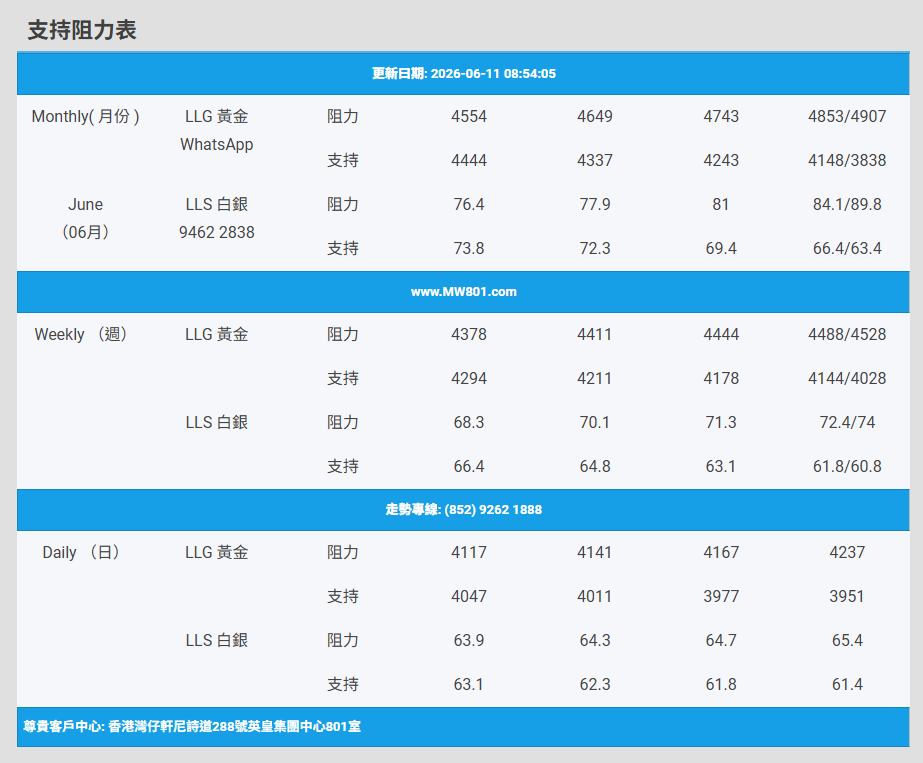Click the WhatsApp label under LLG 黃金
The width and height of the screenshot is (923, 763).
(x=217, y=144)
